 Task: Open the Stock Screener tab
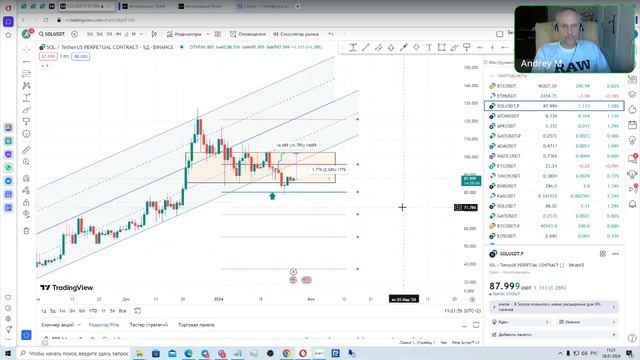click(x=58, y=325)
